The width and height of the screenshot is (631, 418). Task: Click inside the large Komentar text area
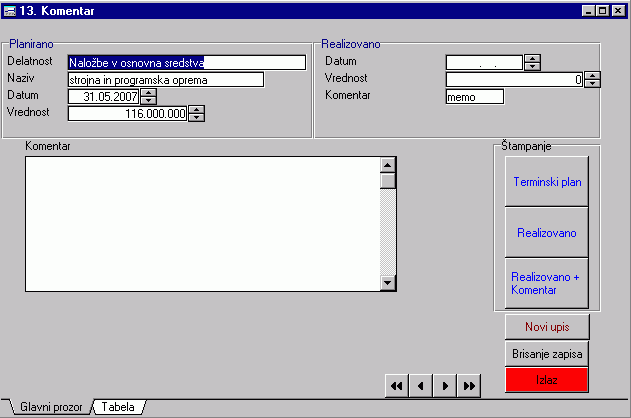202,224
